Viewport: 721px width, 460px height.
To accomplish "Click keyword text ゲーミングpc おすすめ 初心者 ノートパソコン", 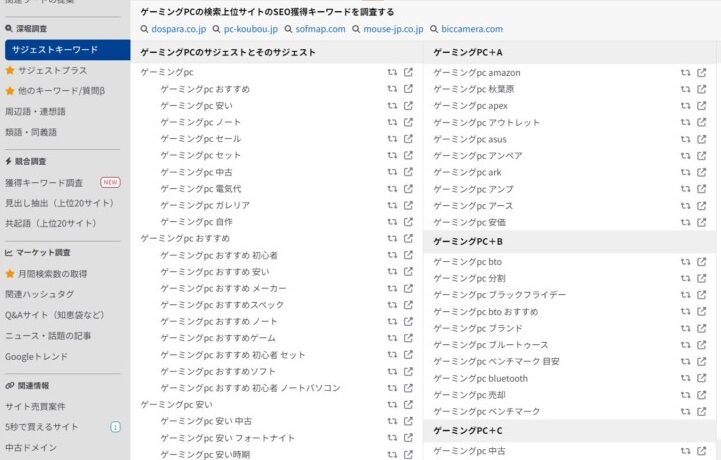I will click(251, 388).
